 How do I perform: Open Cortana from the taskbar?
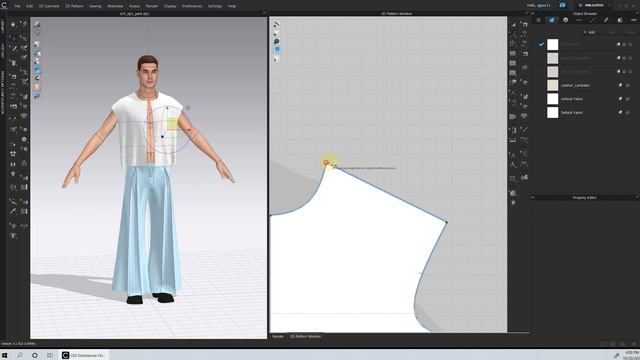pos(35,355)
